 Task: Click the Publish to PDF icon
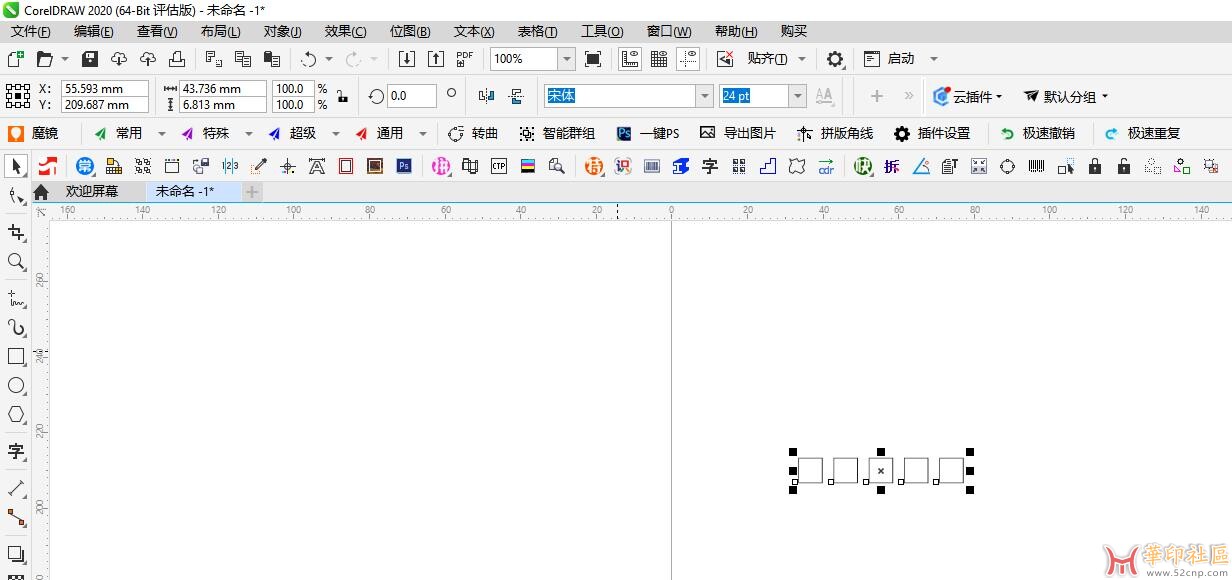click(464, 59)
